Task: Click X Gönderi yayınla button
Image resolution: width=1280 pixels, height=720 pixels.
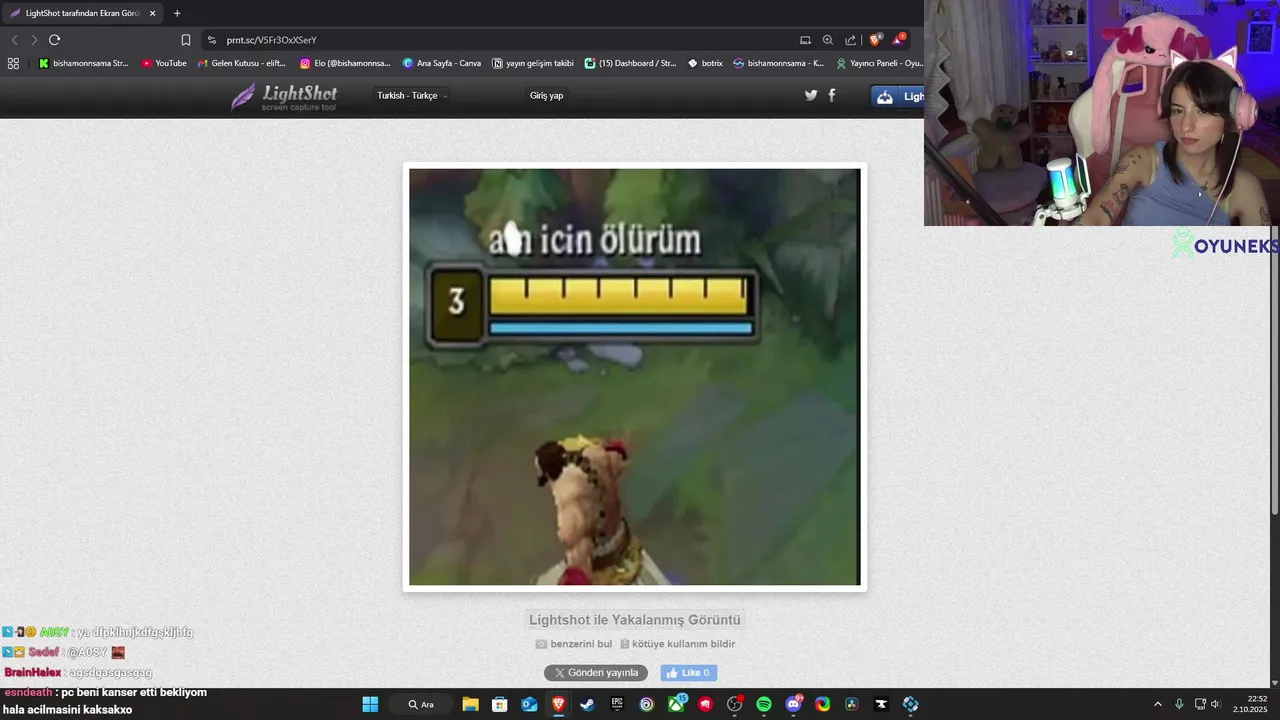Action: click(596, 673)
